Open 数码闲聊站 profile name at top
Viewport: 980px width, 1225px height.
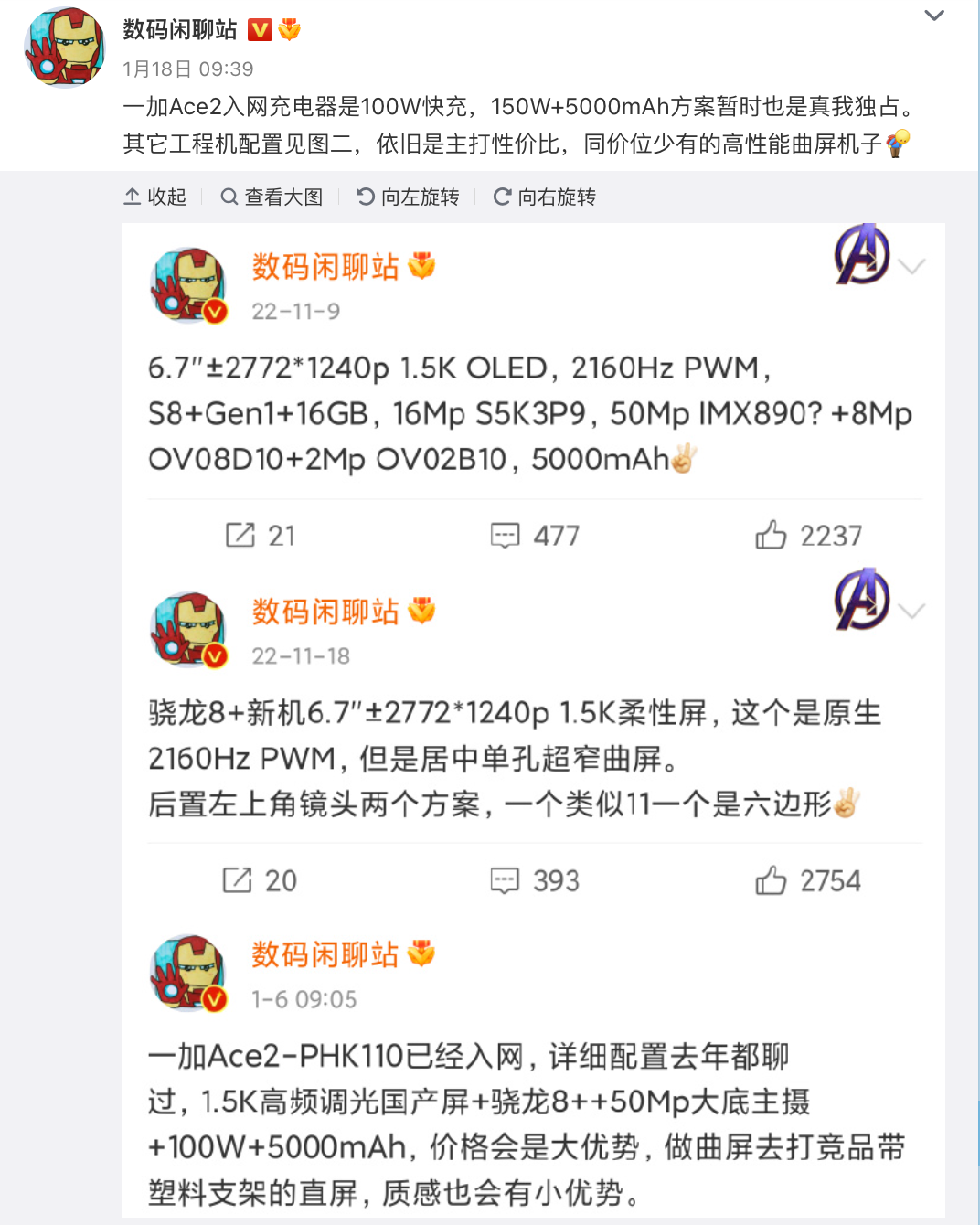(x=180, y=30)
